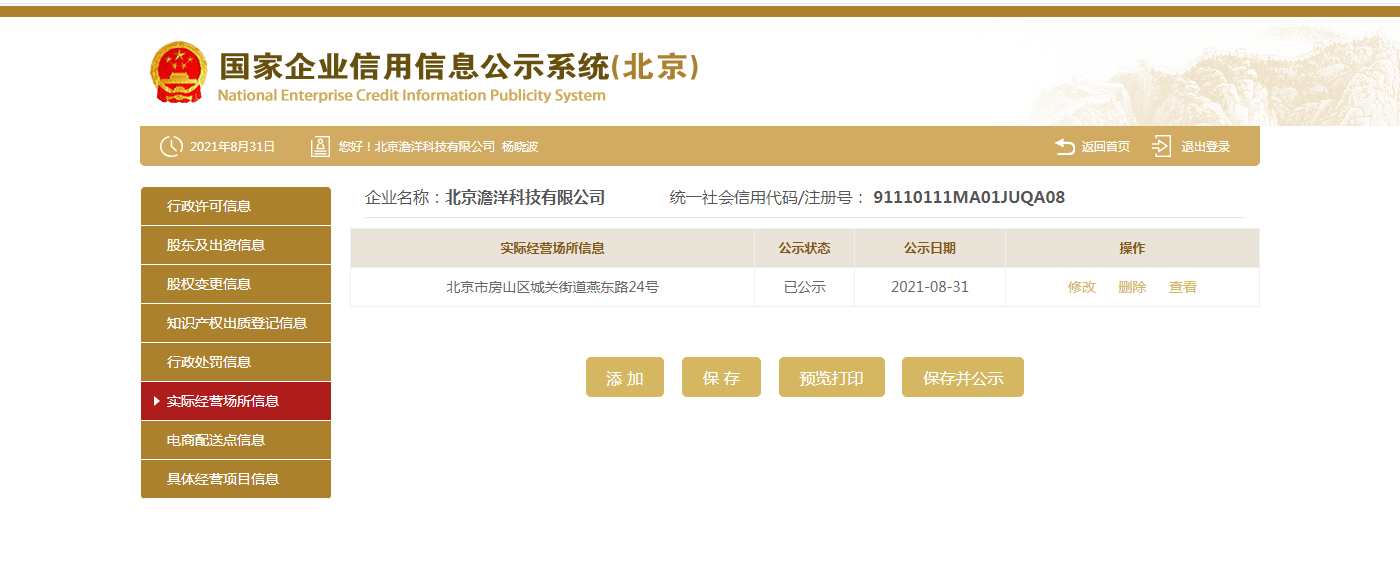Click the 公示状态 column header
This screenshot has width=1400, height=575.
click(805, 248)
